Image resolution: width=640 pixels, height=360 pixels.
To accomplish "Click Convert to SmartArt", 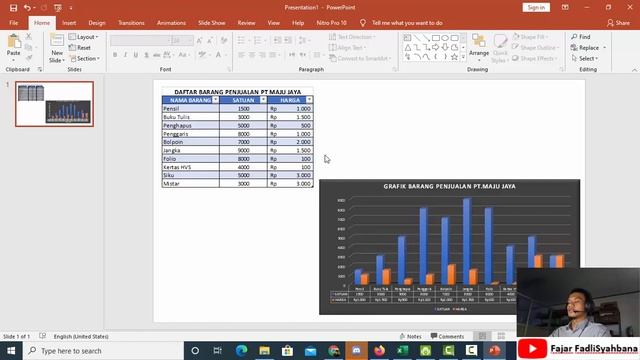I will click(360, 58).
